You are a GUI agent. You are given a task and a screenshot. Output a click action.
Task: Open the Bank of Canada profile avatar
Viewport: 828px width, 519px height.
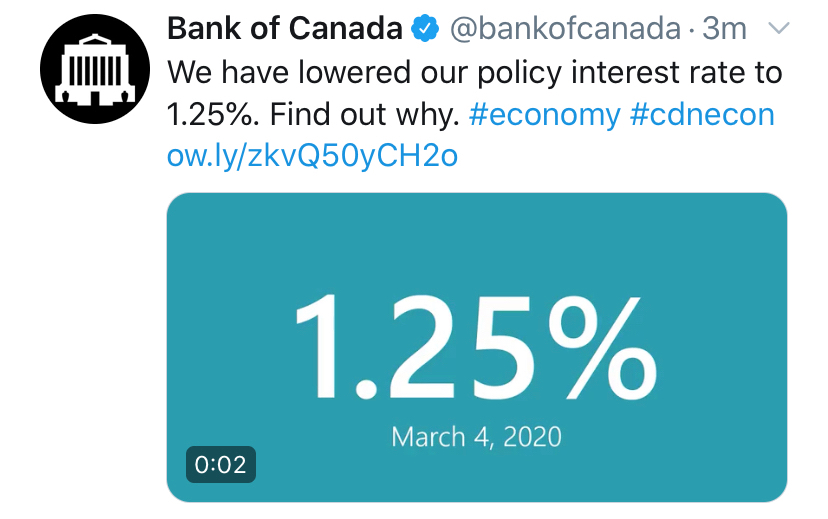click(x=95, y=69)
